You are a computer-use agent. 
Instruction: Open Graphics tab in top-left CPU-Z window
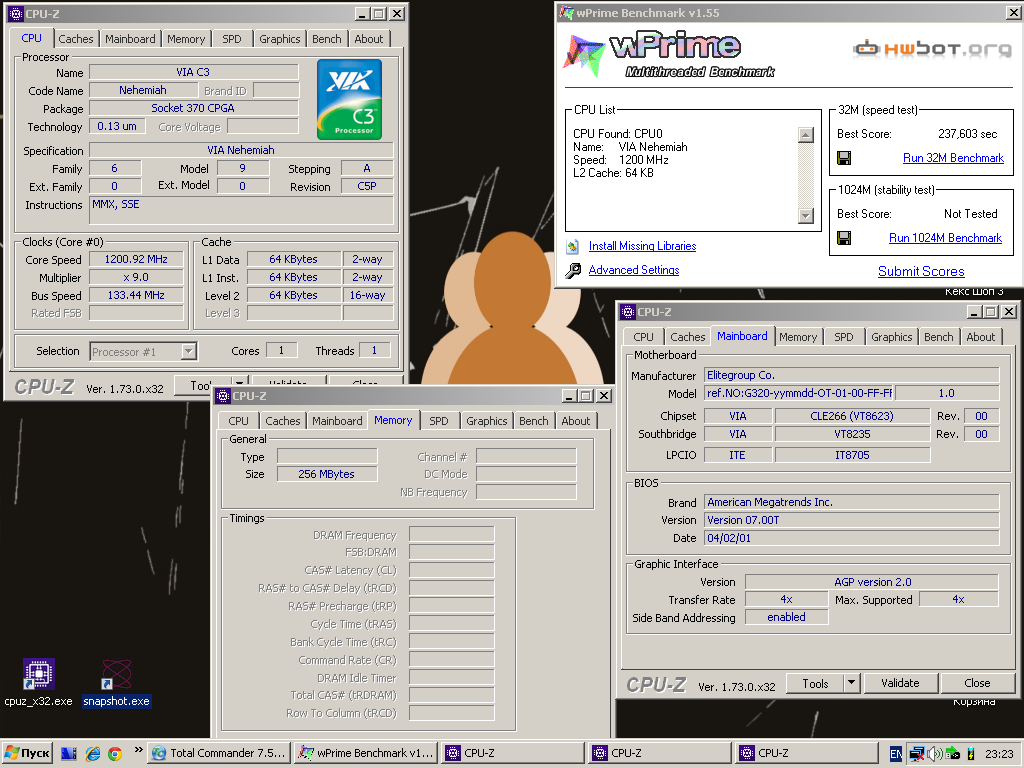pos(280,39)
